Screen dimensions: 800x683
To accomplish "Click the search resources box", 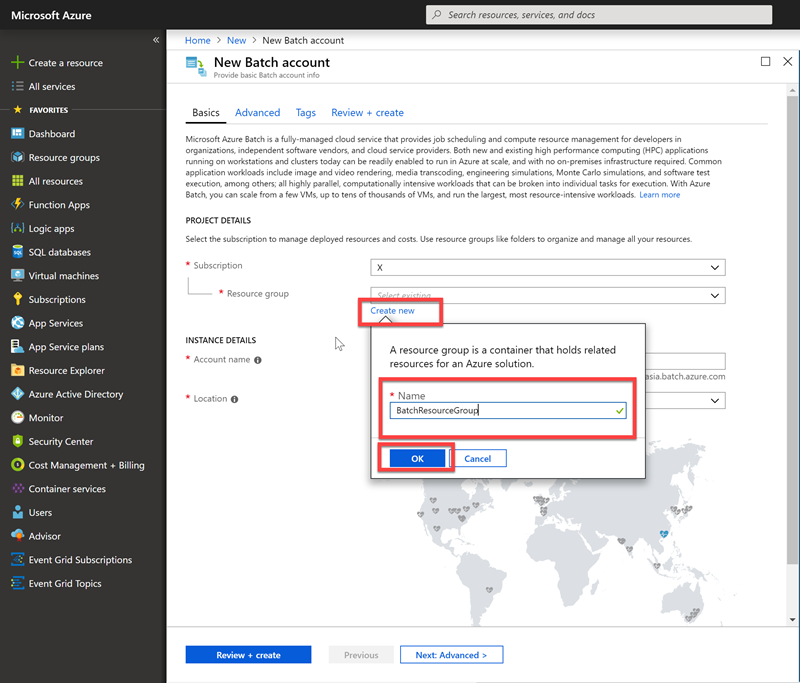I will [x=599, y=15].
